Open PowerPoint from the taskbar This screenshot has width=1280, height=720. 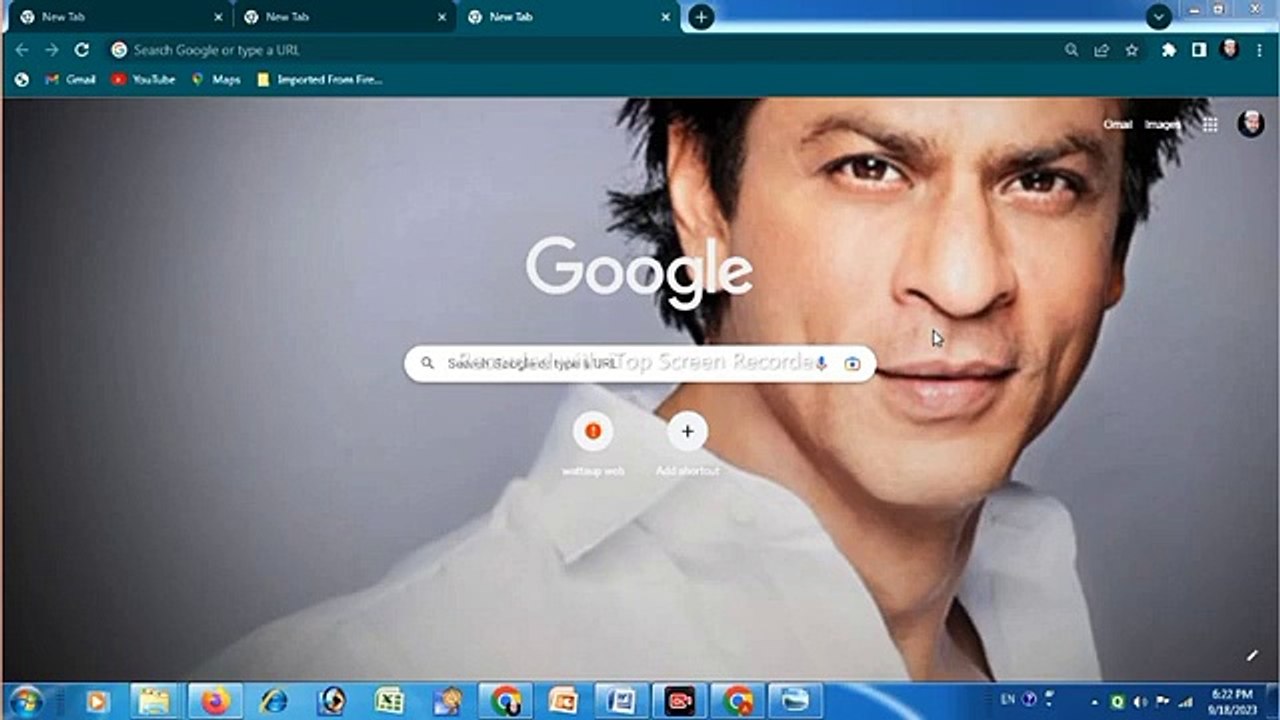click(563, 701)
